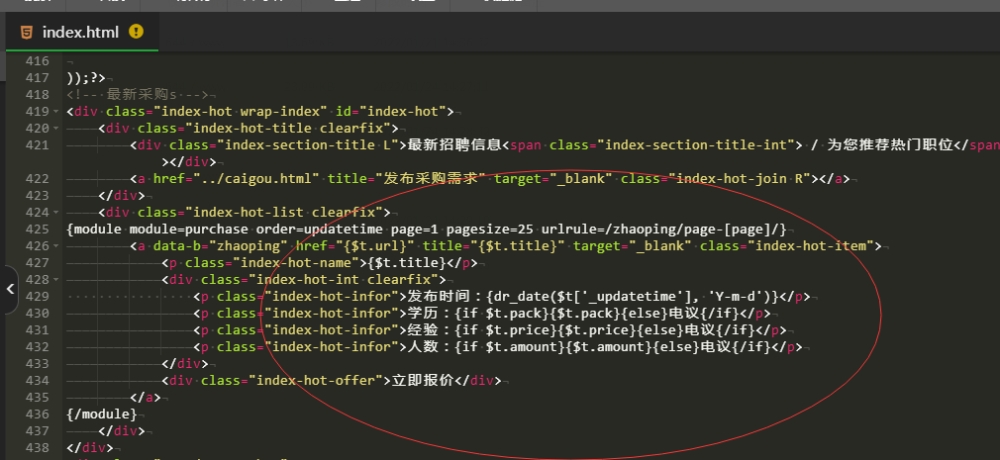Click the comment text 最新采购s
This screenshot has width=1000, height=460.
[141, 94]
